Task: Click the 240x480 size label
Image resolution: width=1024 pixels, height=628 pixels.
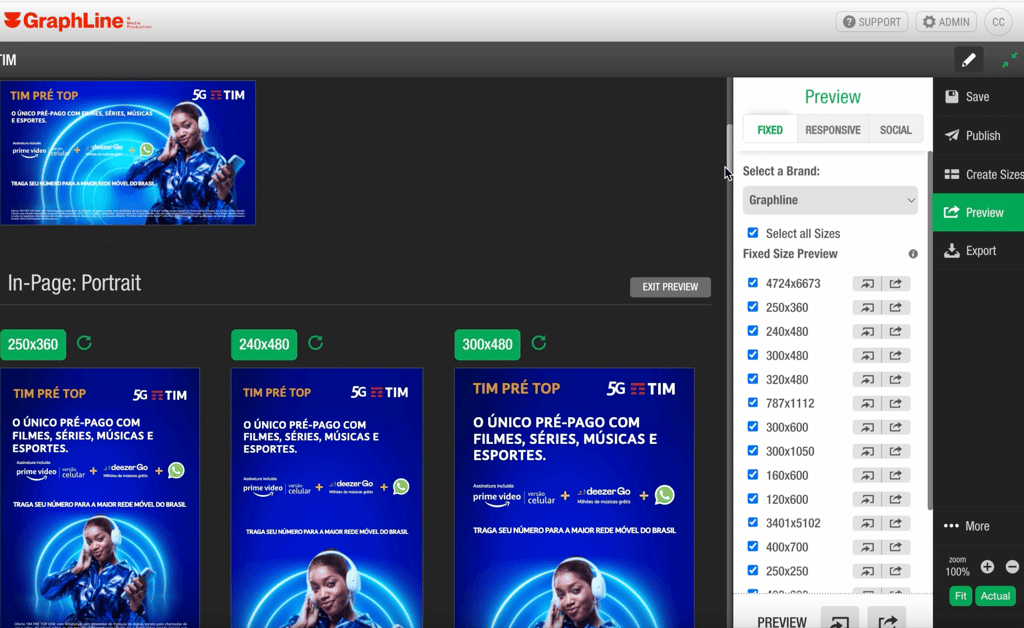Action: (264, 345)
